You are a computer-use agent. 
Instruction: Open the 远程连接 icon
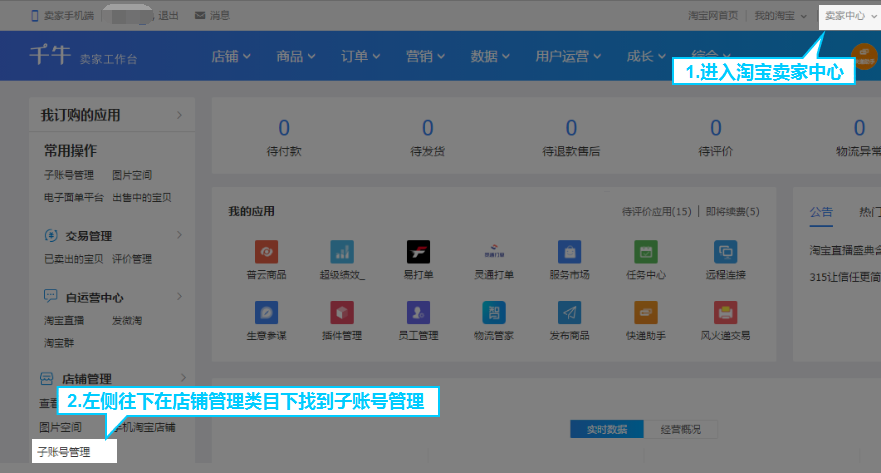pos(725,252)
